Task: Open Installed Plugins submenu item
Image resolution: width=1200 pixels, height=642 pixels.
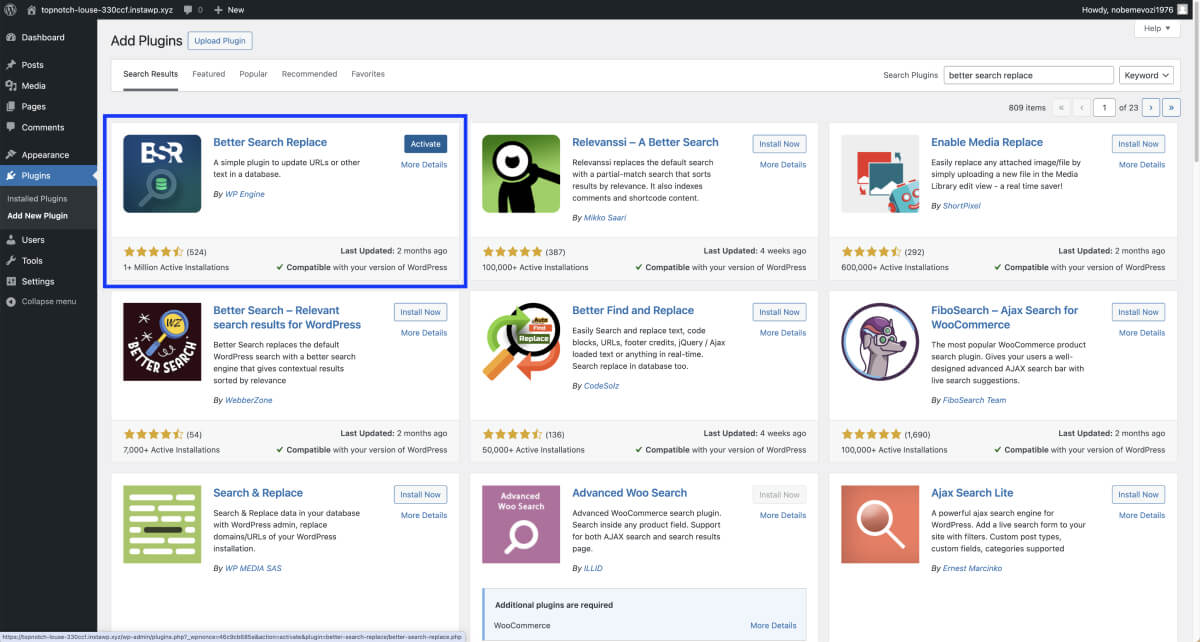Action: (x=38, y=198)
